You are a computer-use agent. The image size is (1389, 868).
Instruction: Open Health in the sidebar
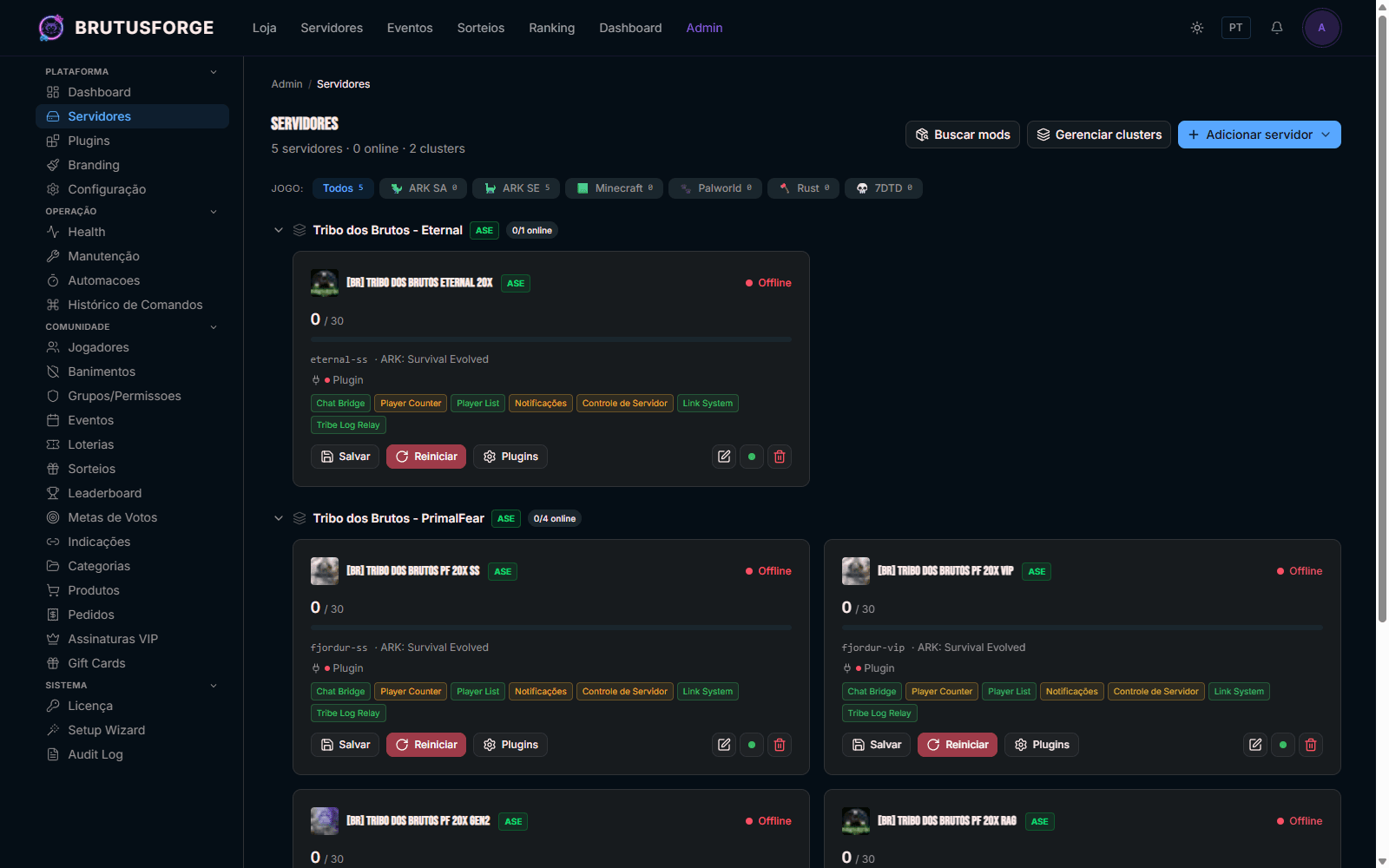coord(132,232)
